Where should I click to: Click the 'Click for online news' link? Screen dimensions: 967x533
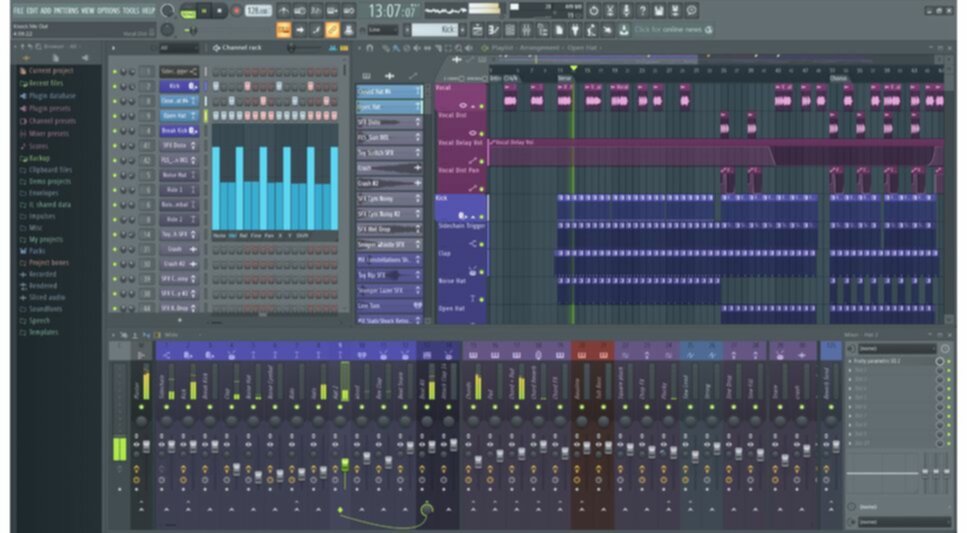tap(668, 30)
